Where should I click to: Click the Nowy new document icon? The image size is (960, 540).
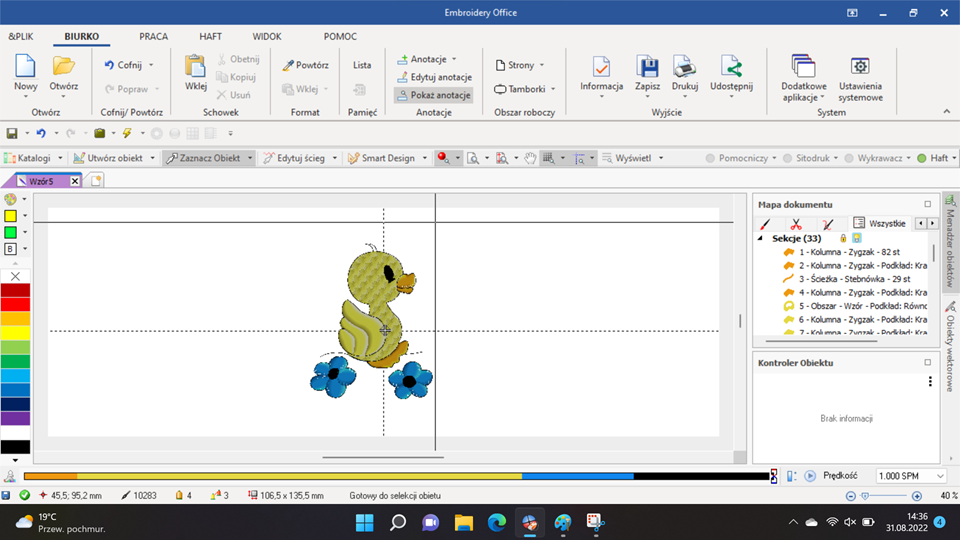26,68
